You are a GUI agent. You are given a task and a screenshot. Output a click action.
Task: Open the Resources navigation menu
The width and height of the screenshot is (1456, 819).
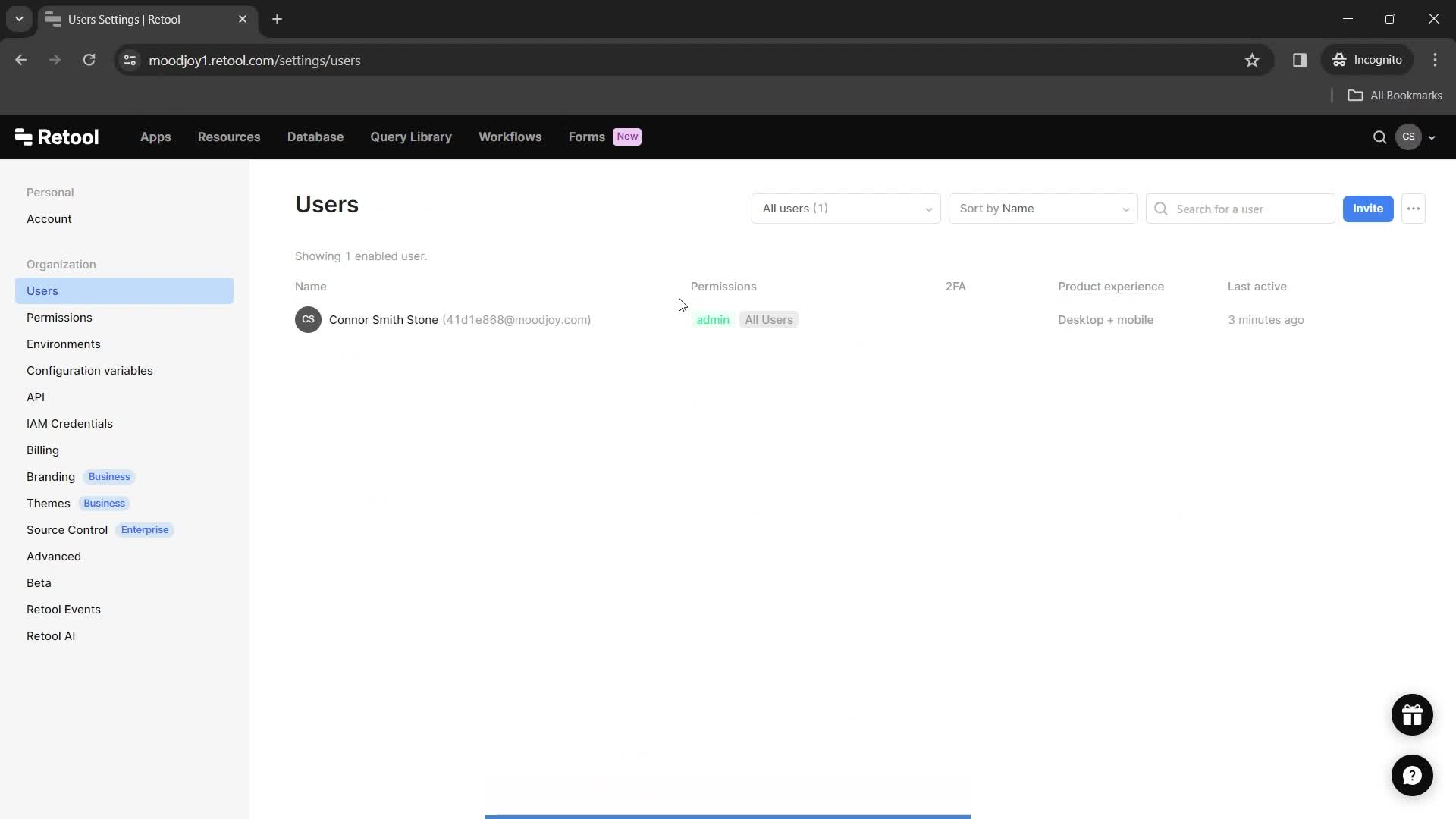click(229, 136)
